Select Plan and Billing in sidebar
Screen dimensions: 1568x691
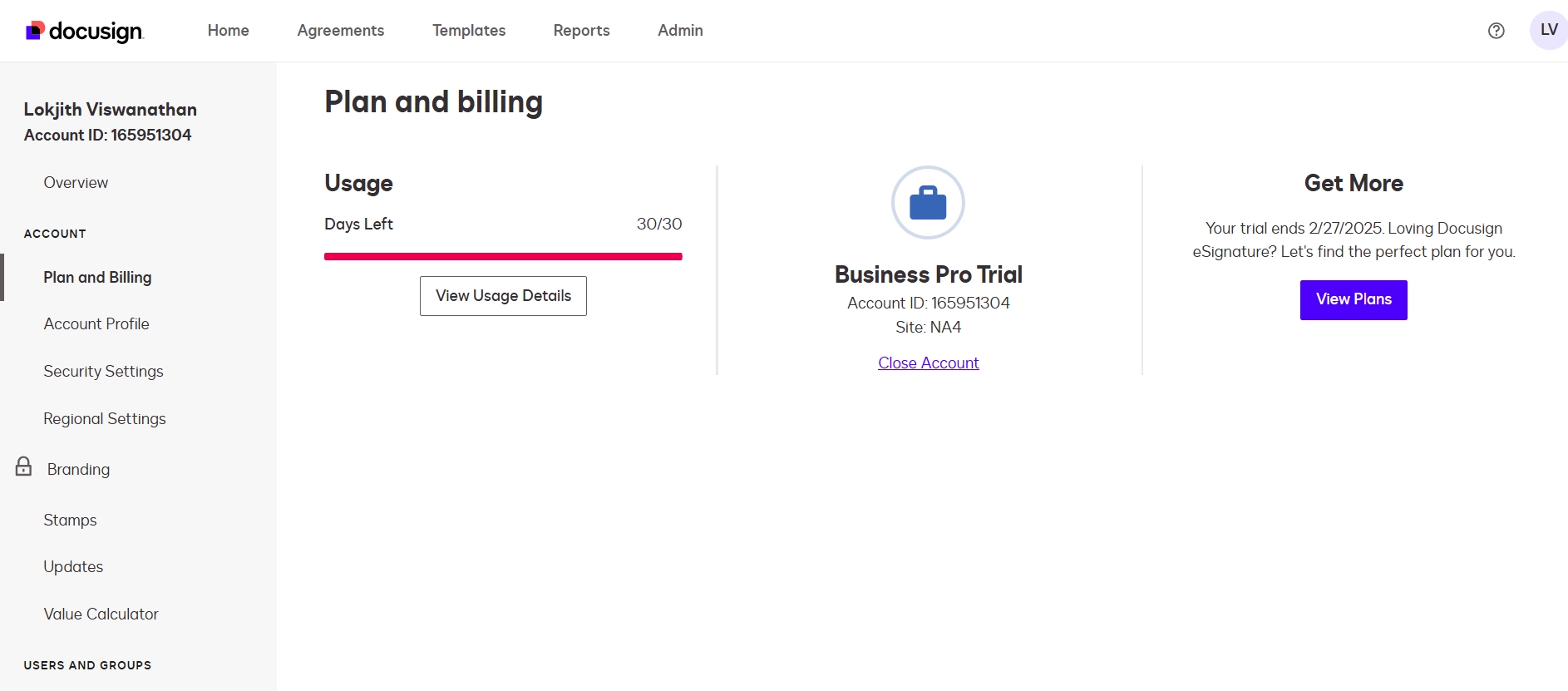tap(97, 278)
